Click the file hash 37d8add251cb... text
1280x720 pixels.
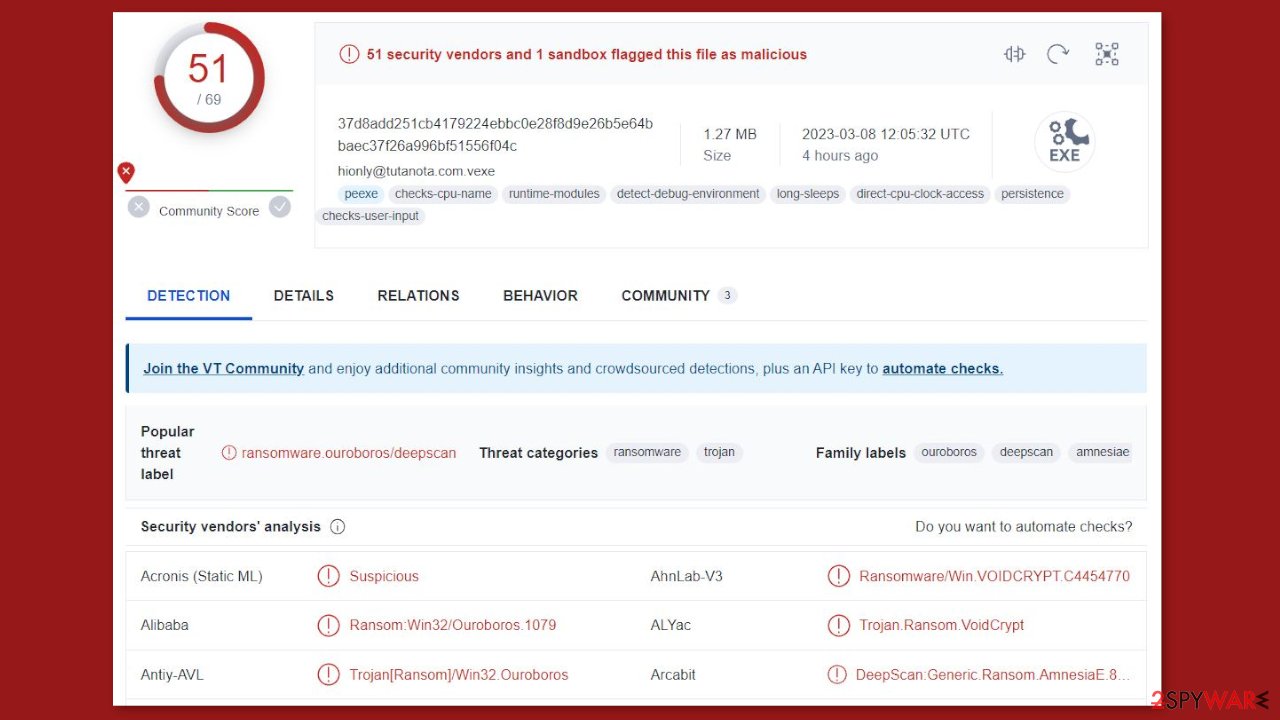(x=495, y=134)
